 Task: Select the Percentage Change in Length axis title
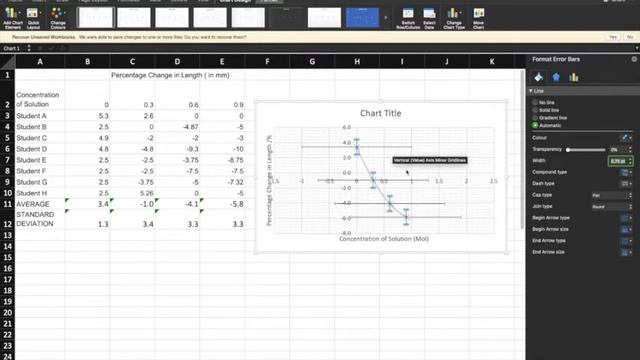(269, 180)
